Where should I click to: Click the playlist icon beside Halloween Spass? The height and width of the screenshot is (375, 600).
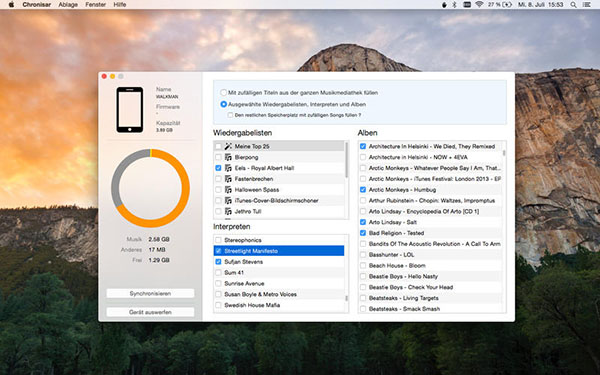[x=228, y=190]
